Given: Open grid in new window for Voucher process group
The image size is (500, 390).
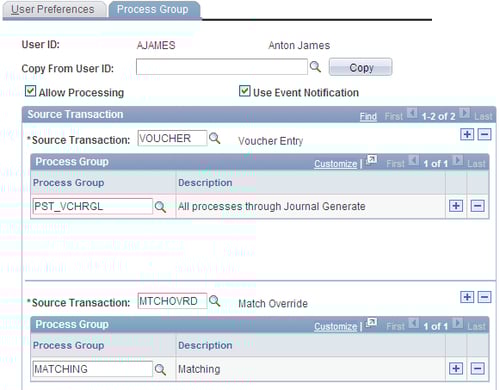Looking at the screenshot, I should point(371,161).
